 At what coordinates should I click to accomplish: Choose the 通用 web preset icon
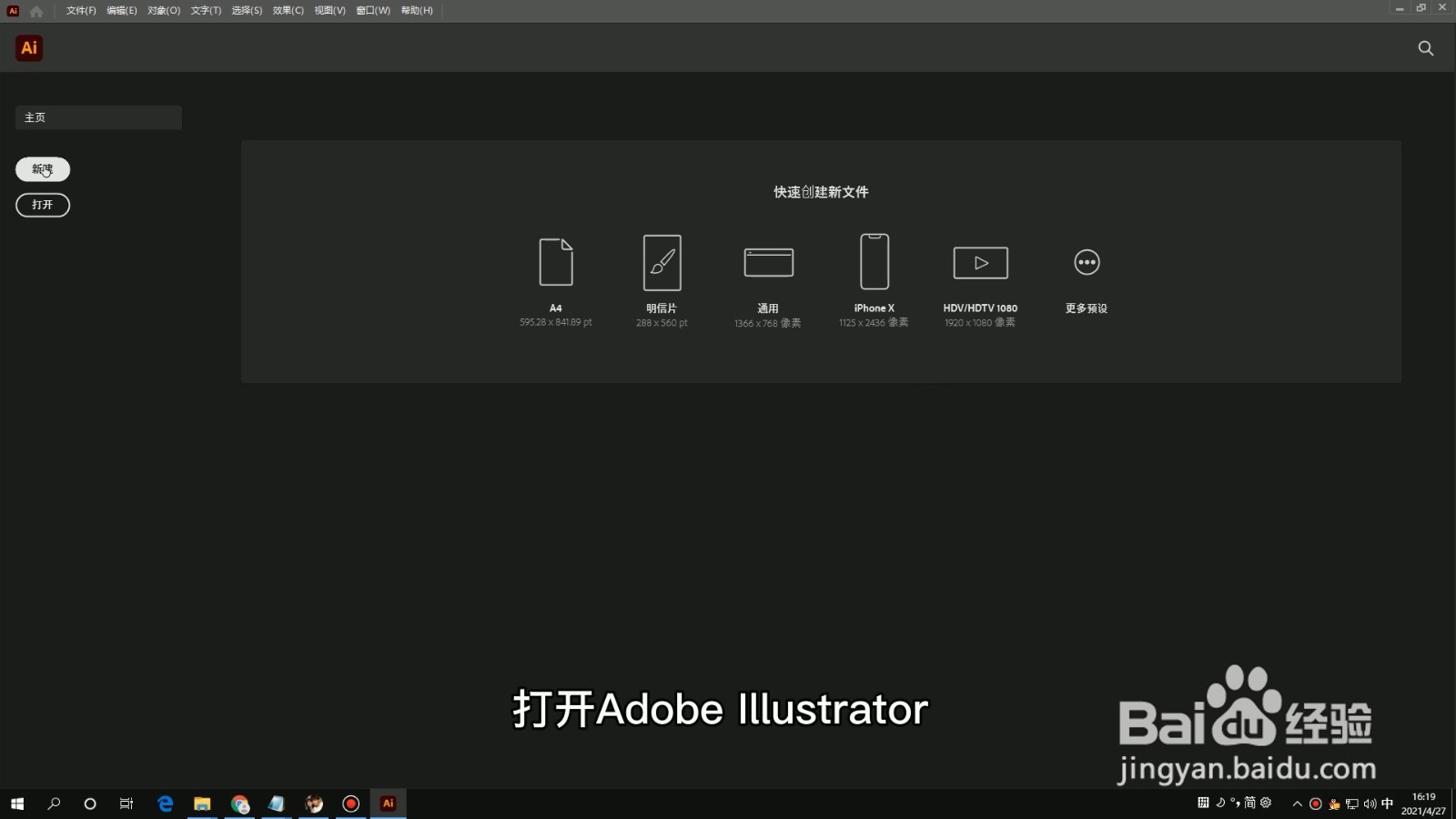(x=768, y=262)
